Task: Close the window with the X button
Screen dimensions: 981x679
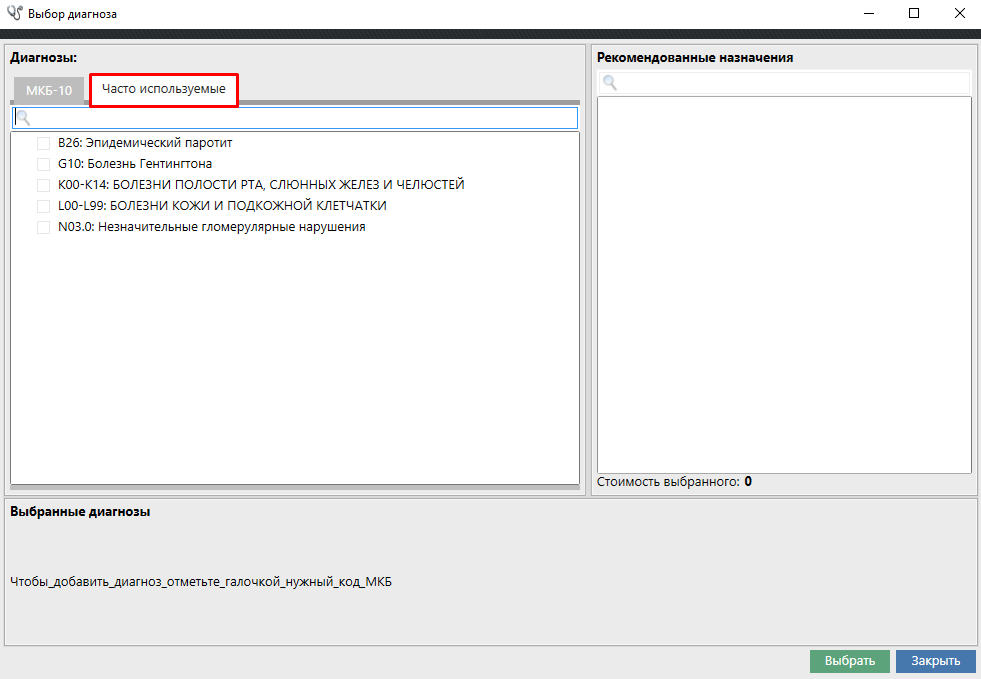Action: tap(958, 14)
